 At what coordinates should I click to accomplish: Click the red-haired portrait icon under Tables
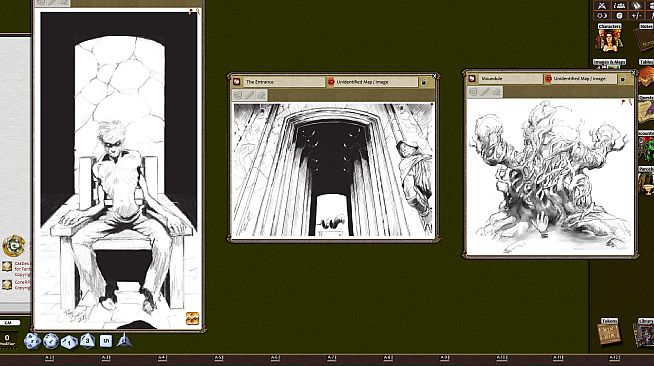[647, 77]
